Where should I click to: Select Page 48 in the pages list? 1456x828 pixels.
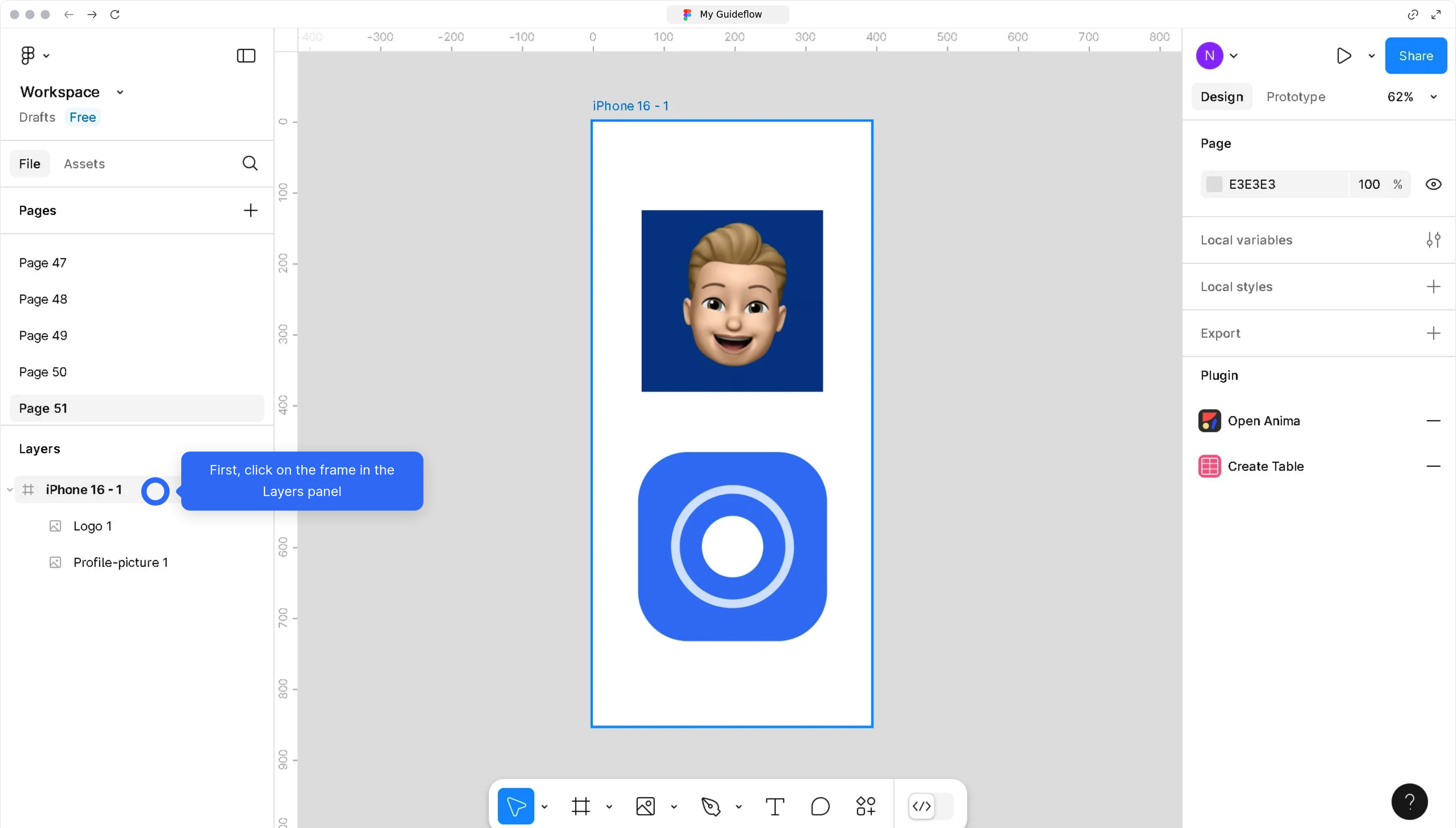point(43,299)
